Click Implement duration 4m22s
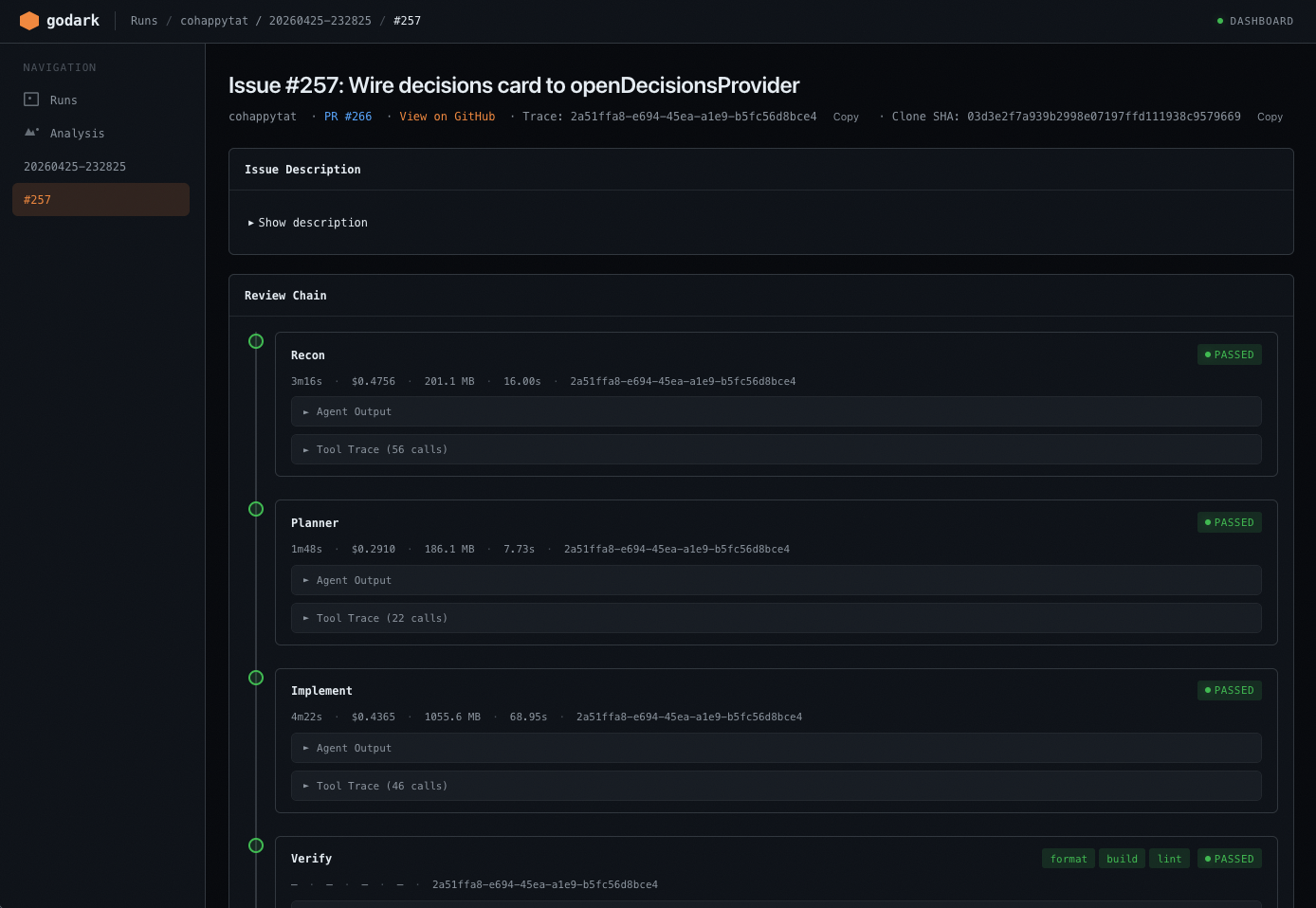 click(x=306, y=717)
